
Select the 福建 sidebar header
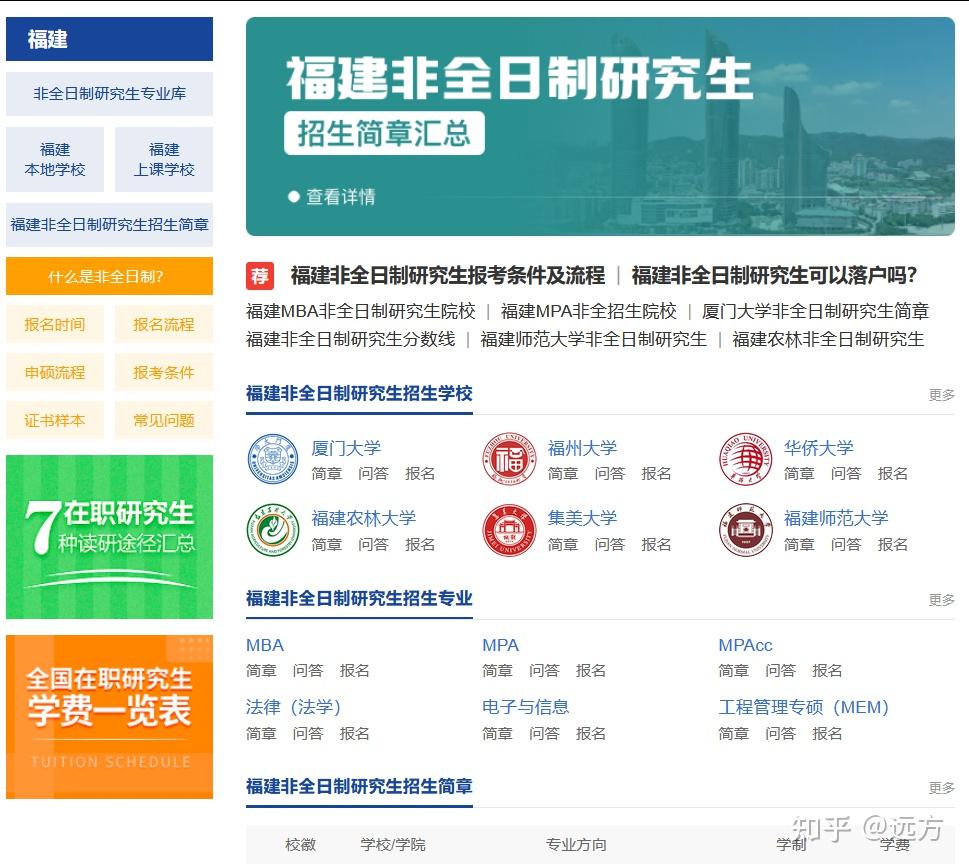109,39
